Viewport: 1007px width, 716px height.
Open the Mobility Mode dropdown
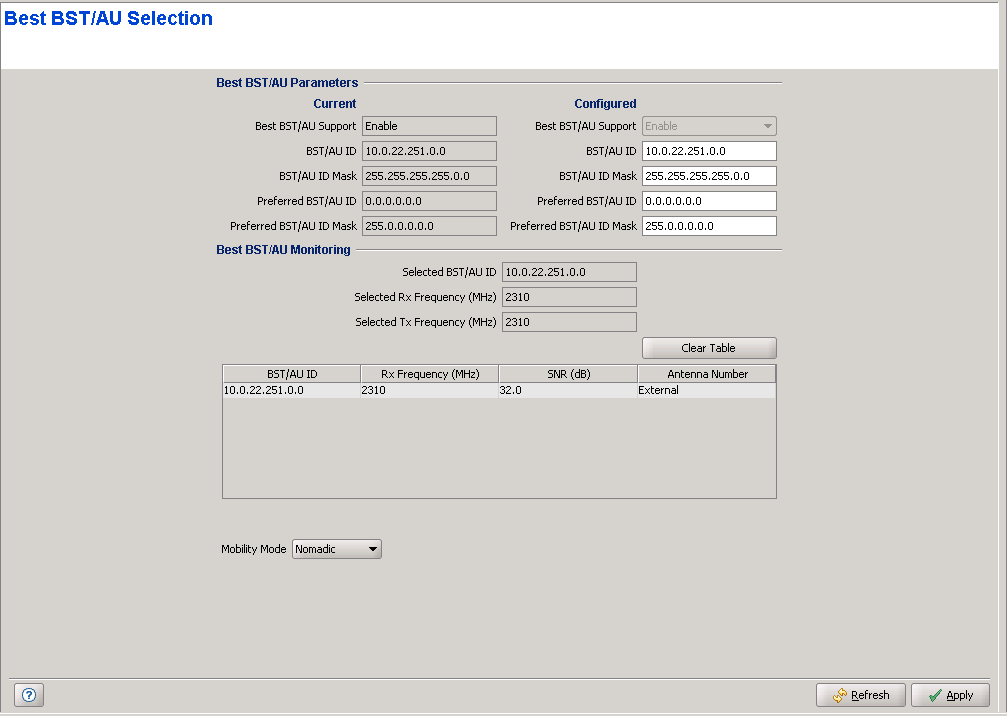(x=336, y=549)
